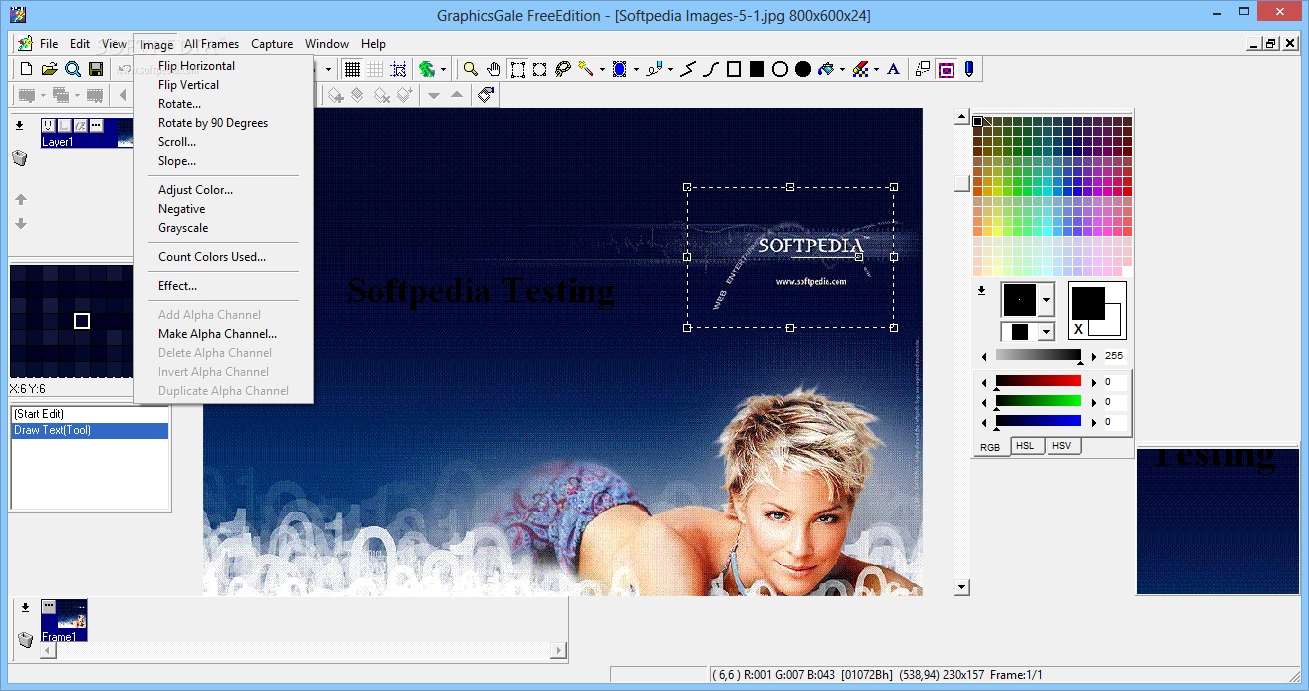
Task: Activate the text tool letter A
Action: click(x=893, y=69)
